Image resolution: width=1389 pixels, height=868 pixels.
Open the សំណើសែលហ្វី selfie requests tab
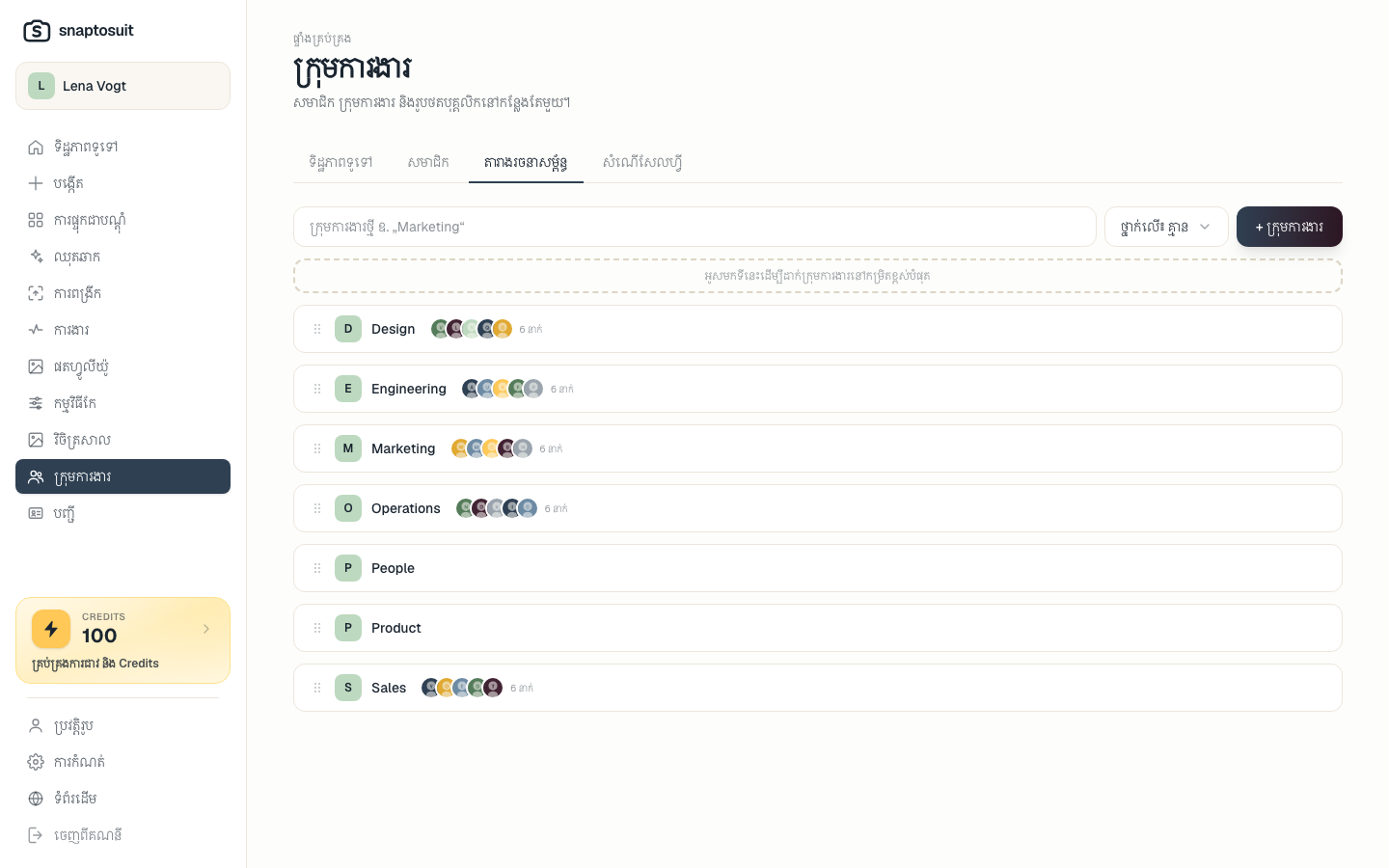(642, 162)
